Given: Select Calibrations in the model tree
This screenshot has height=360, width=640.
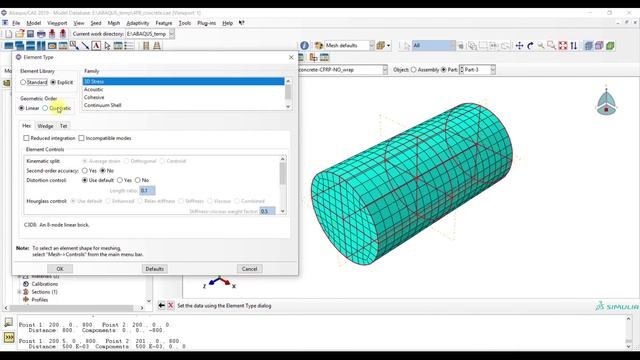Looking at the screenshot, I should (x=44, y=284).
